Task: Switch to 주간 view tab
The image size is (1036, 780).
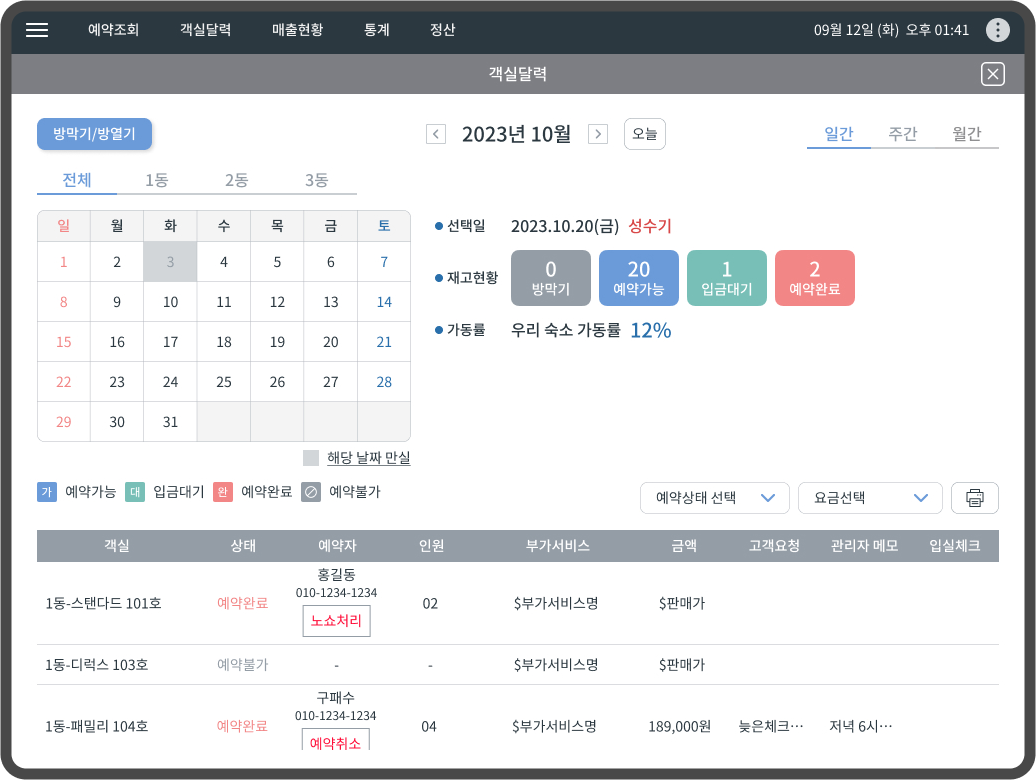Action: point(903,134)
